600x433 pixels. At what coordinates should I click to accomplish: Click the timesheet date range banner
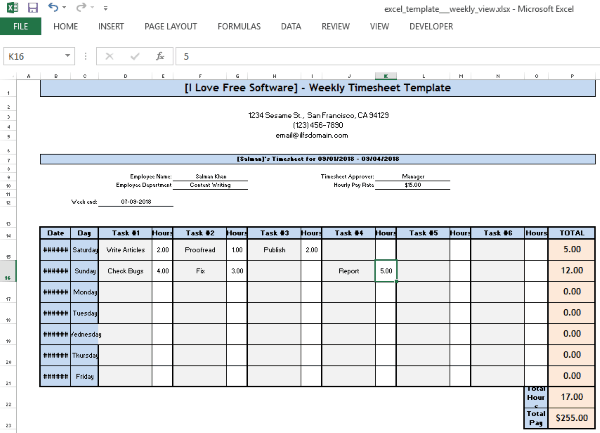(x=318, y=159)
